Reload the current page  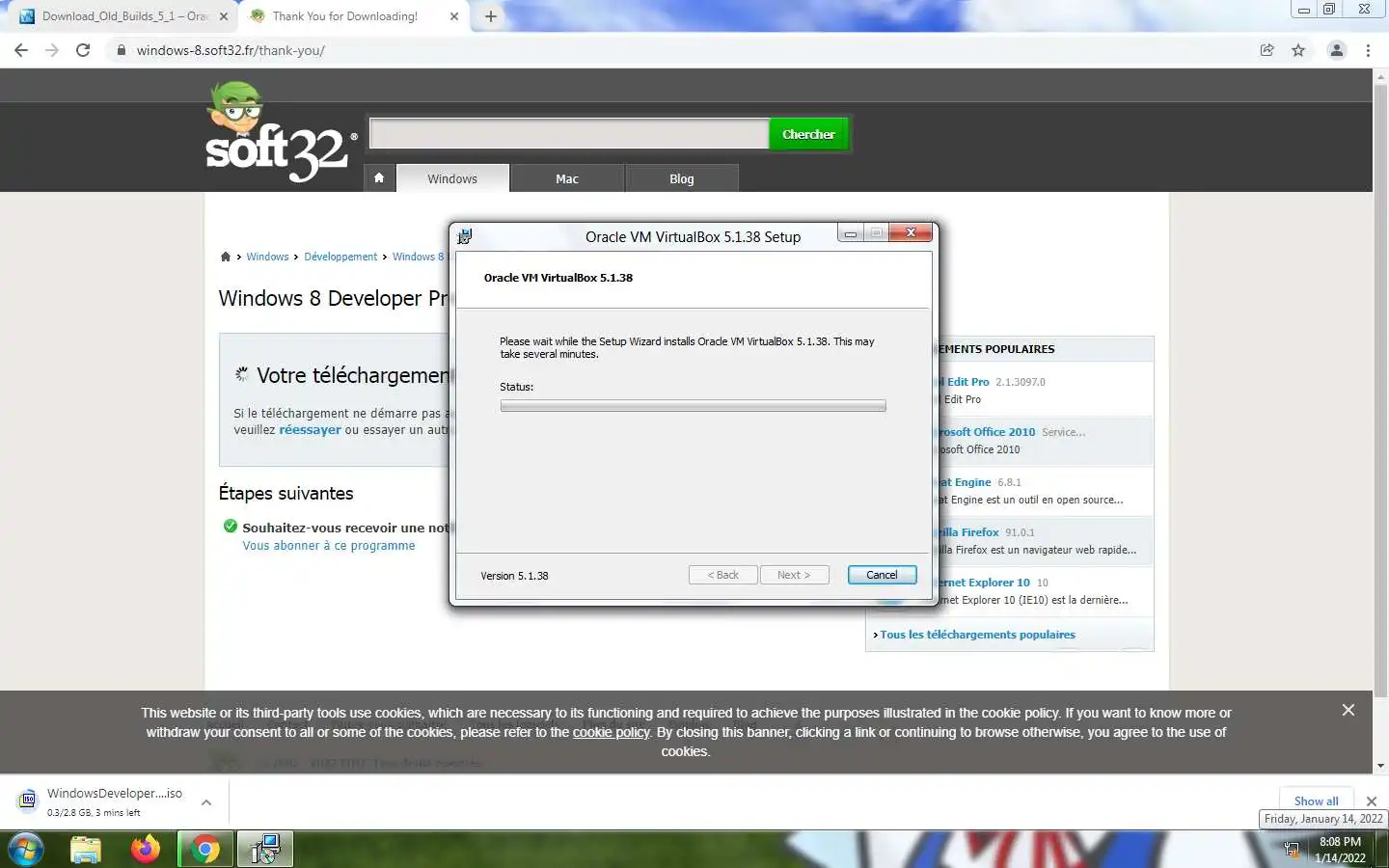[83, 50]
